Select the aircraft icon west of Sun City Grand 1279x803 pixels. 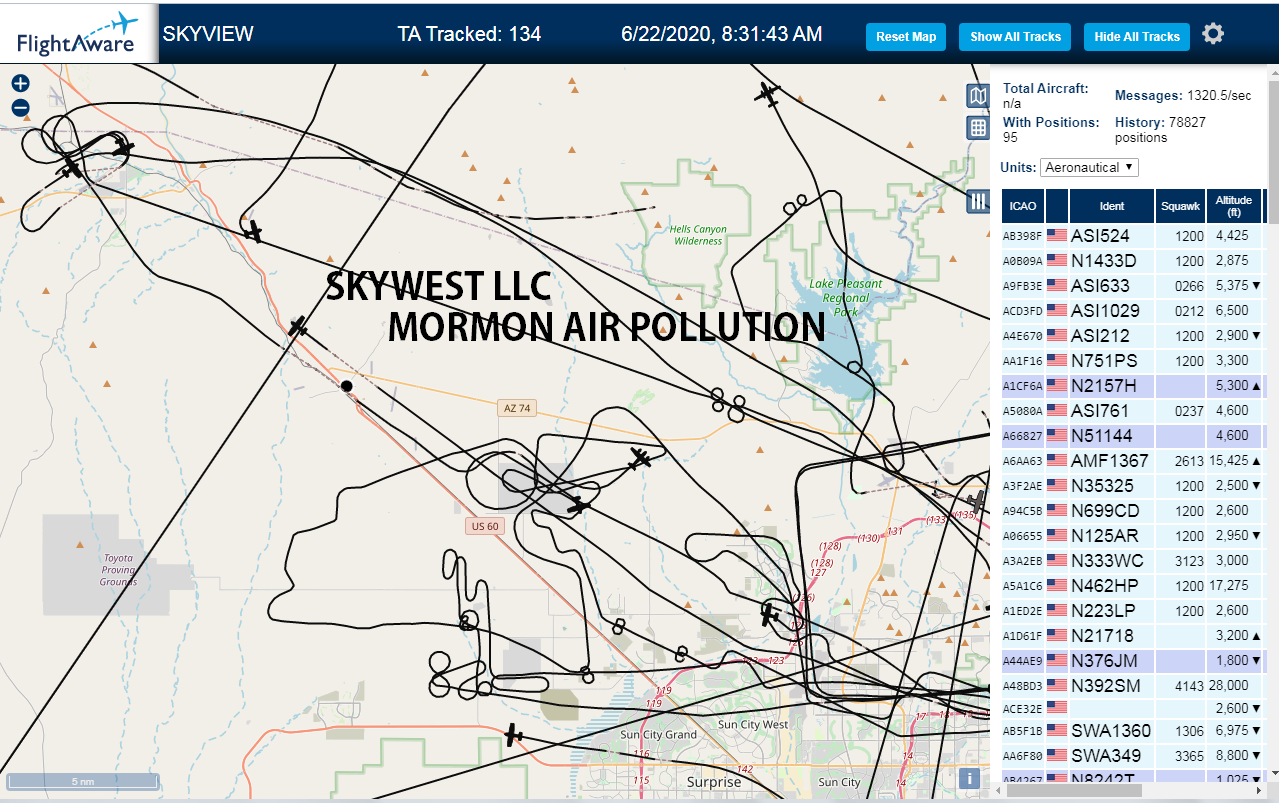click(513, 735)
